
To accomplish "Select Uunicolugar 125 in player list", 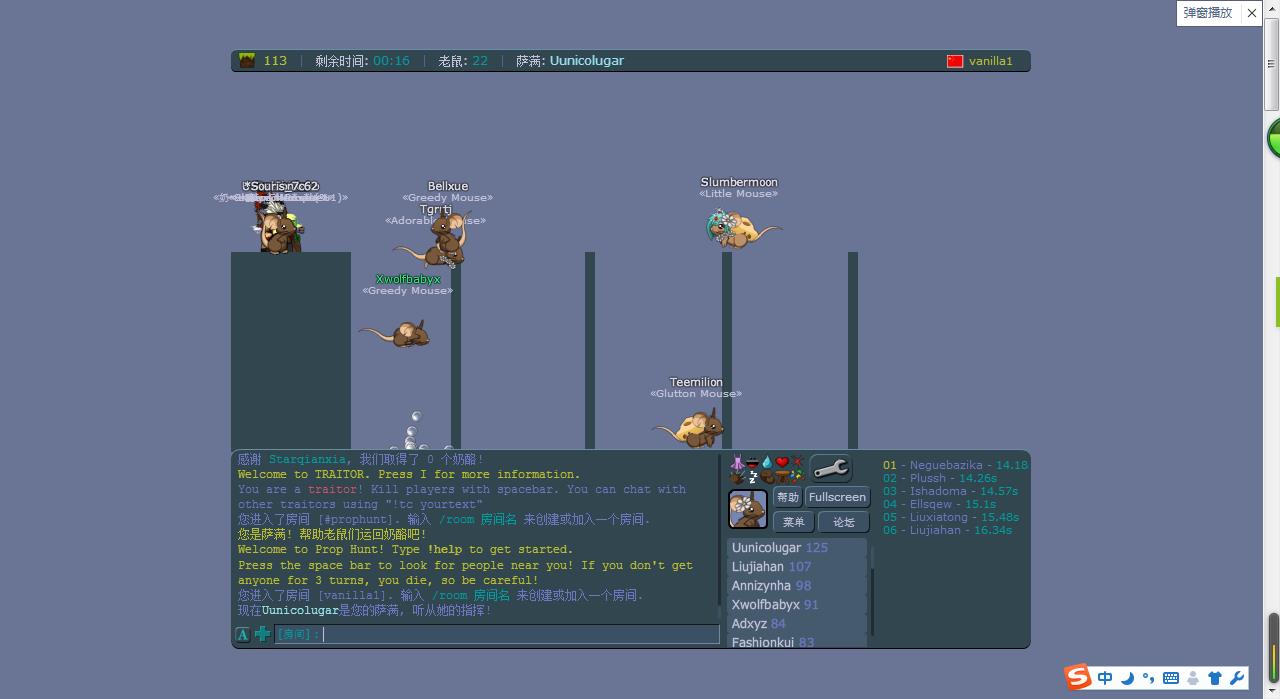I will coord(797,548).
